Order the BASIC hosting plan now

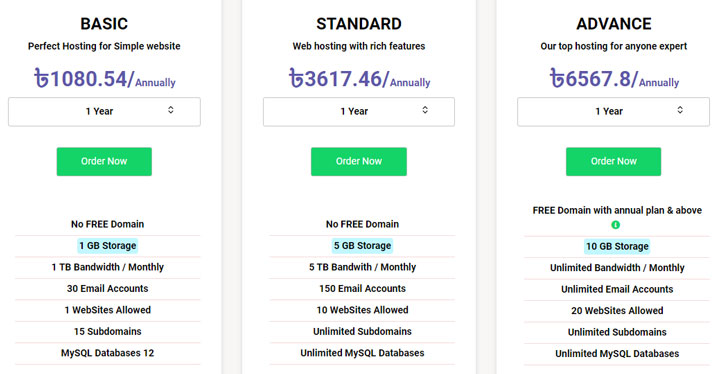tap(104, 161)
